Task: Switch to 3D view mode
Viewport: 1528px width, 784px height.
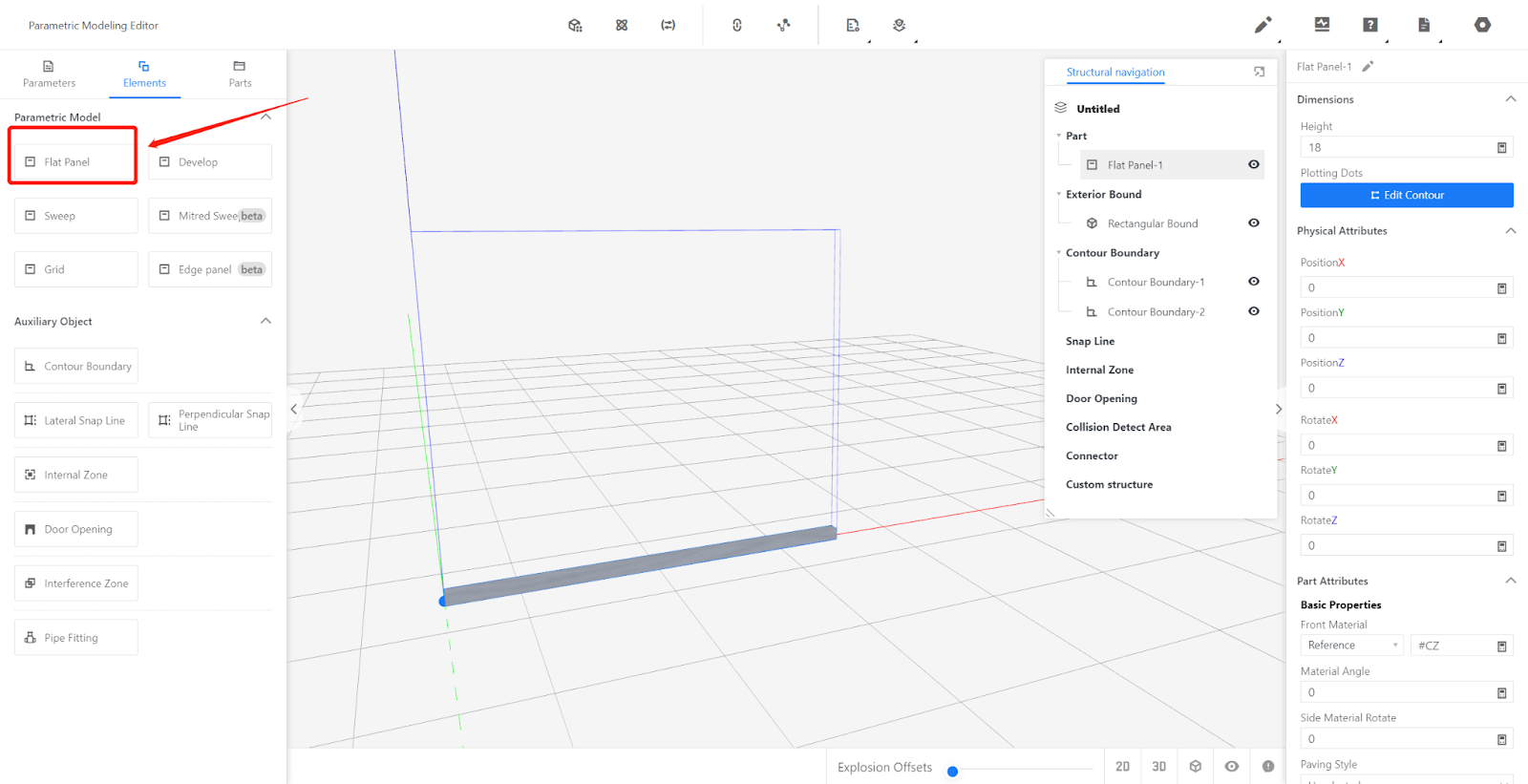Action: 1158,767
